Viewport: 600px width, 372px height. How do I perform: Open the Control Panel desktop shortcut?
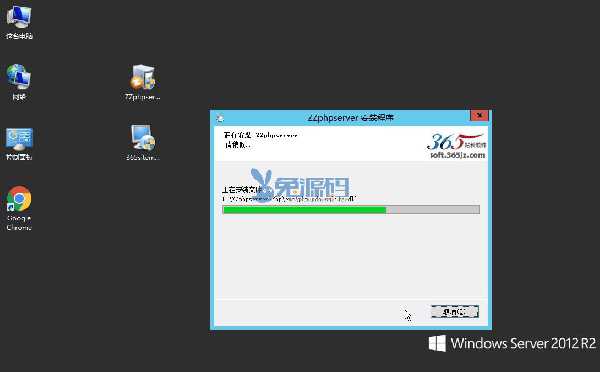click(x=19, y=144)
